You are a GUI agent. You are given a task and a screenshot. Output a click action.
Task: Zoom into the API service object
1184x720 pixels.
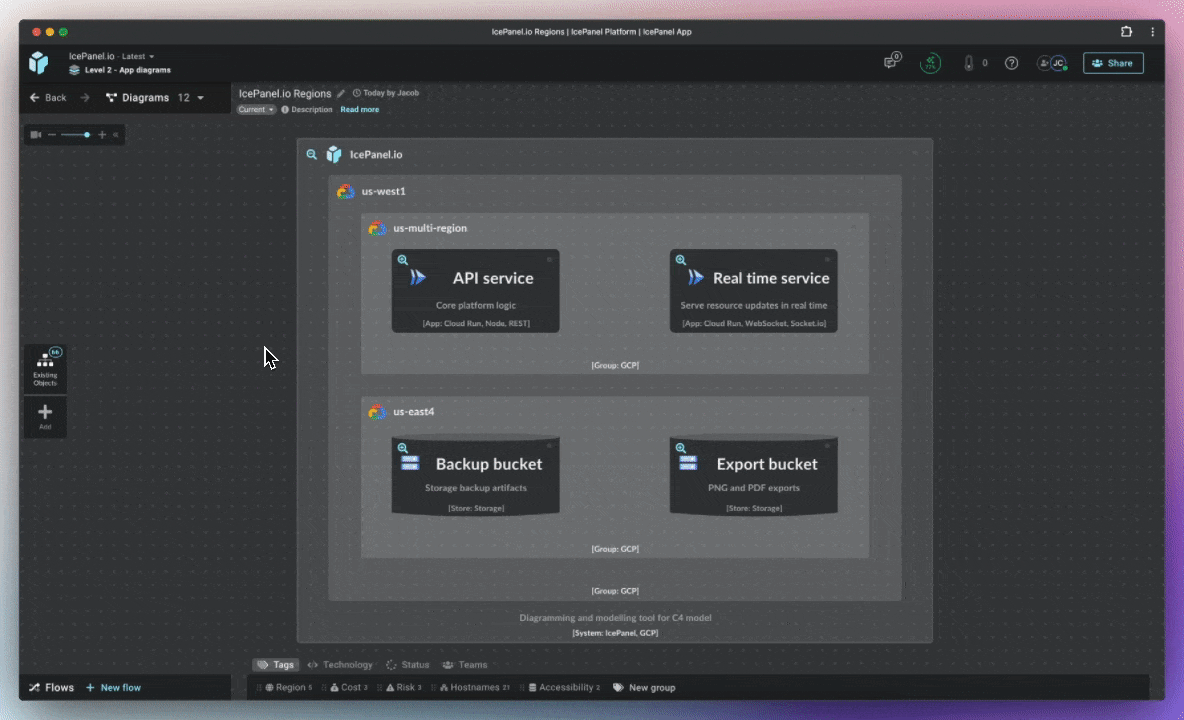coord(403,260)
